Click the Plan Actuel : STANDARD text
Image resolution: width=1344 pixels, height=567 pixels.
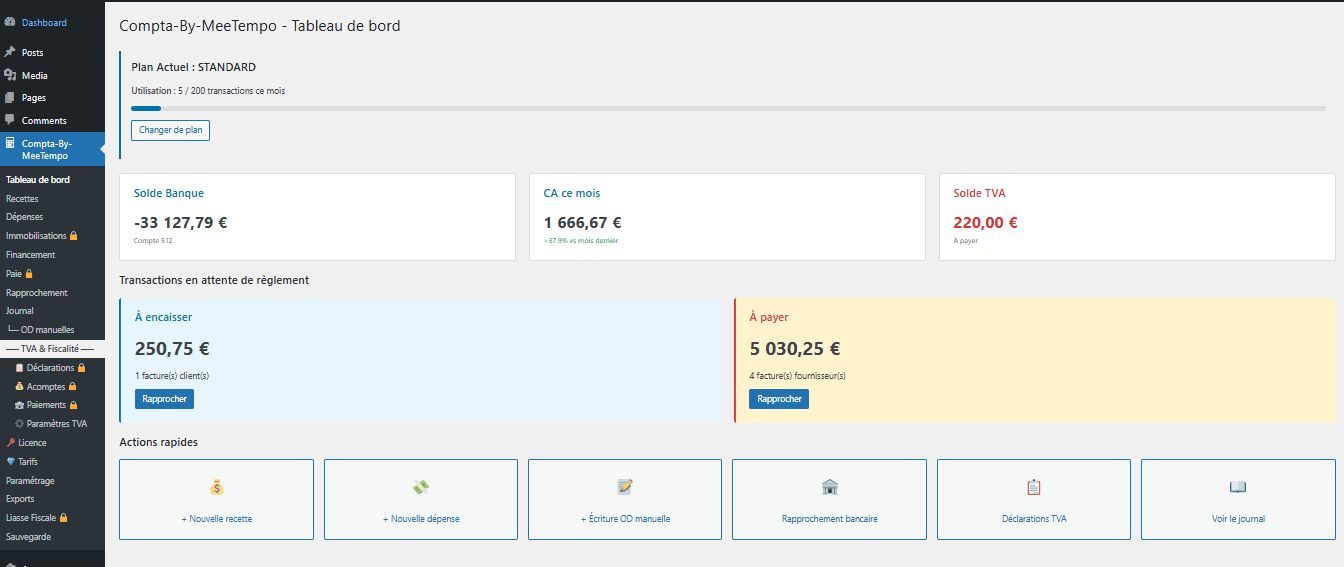(194, 67)
